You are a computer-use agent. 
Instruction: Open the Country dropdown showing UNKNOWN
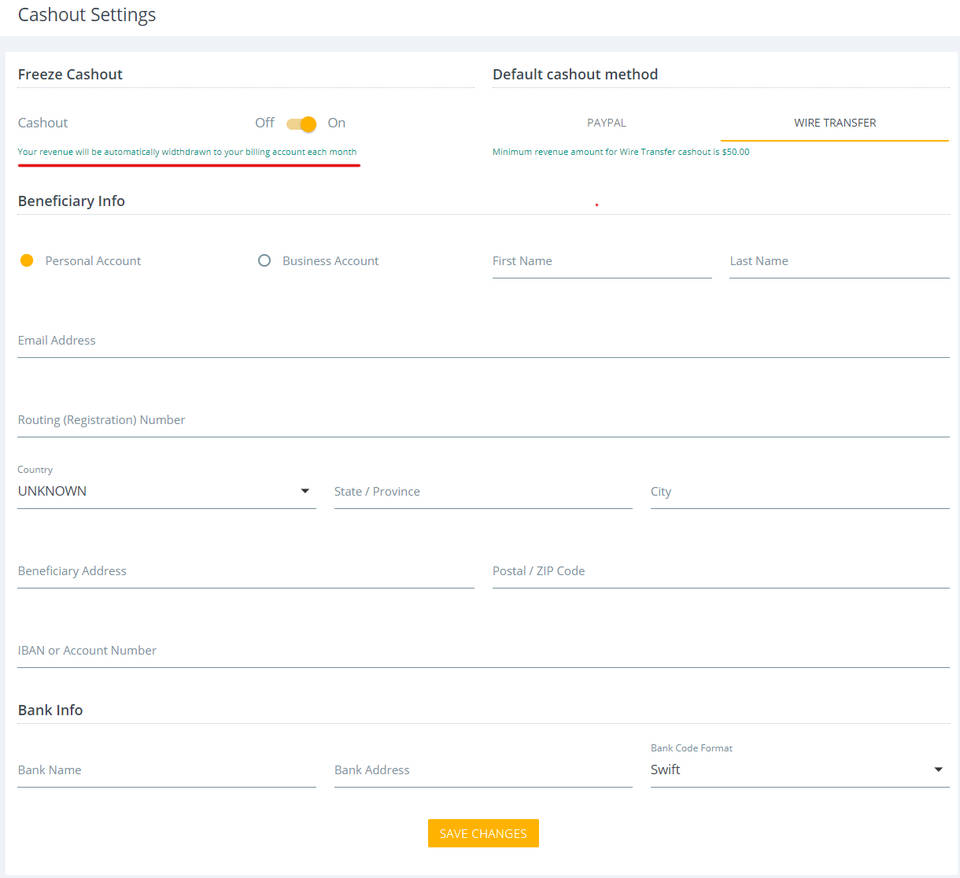pos(160,491)
